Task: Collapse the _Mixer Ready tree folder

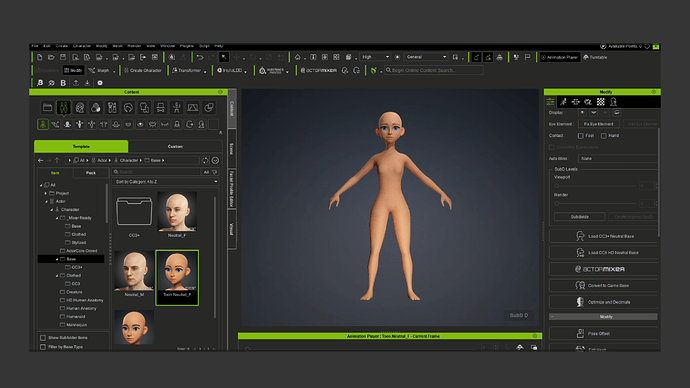Action: tap(56, 218)
